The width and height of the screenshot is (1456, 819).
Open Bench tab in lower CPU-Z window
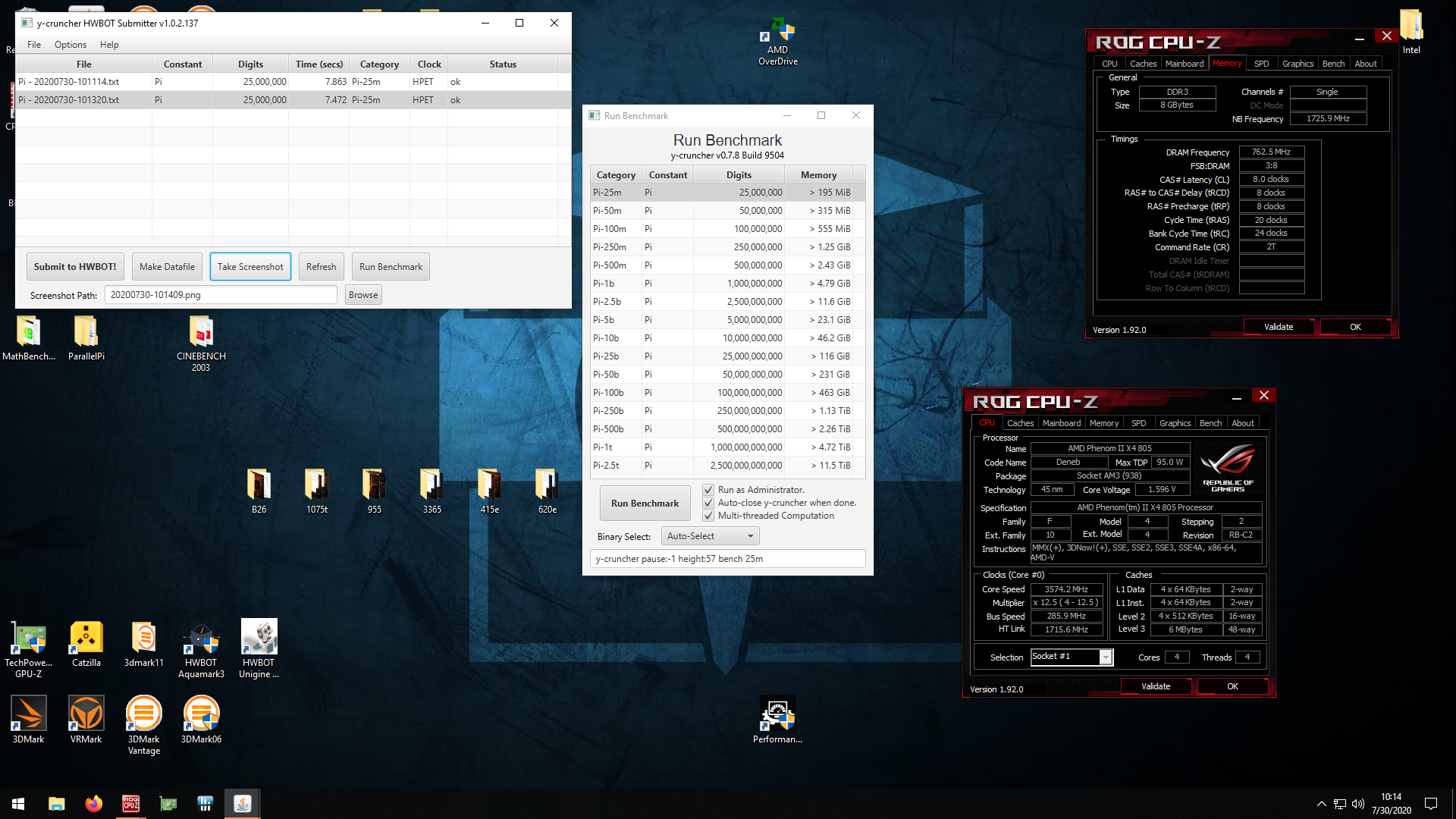click(x=1210, y=423)
